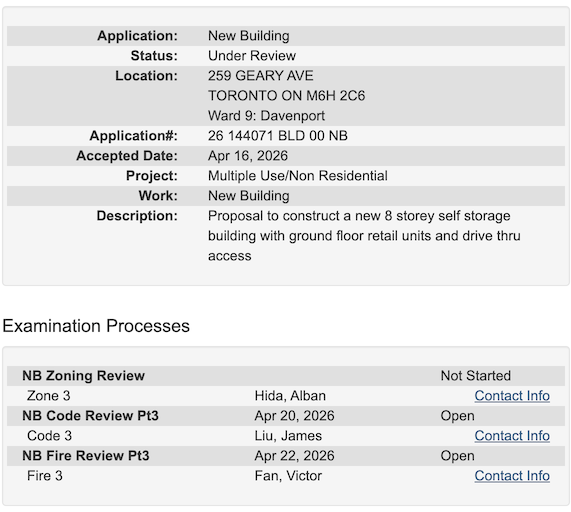Click the Apr 22, 2026 fire review date

(x=294, y=456)
